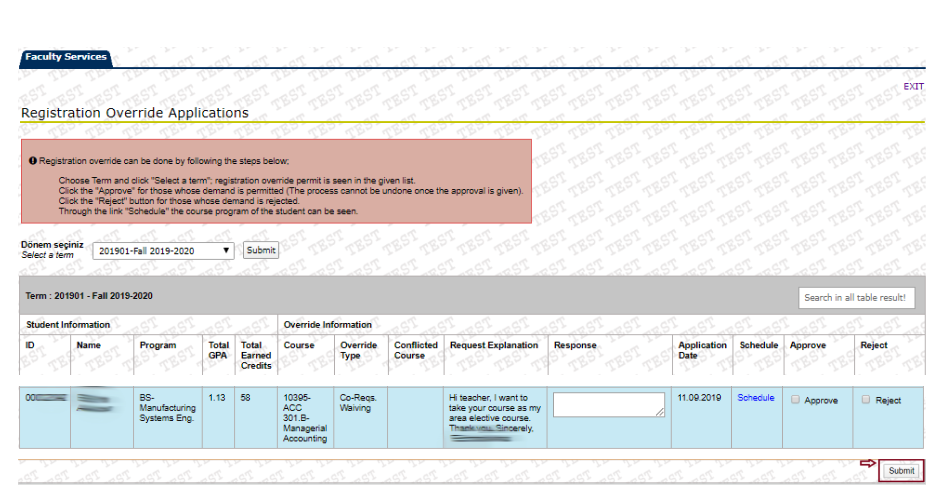This screenshot has width=945, height=492.
Task: Click the Total GPA column header
Action: pyautogui.click(x=218, y=350)
